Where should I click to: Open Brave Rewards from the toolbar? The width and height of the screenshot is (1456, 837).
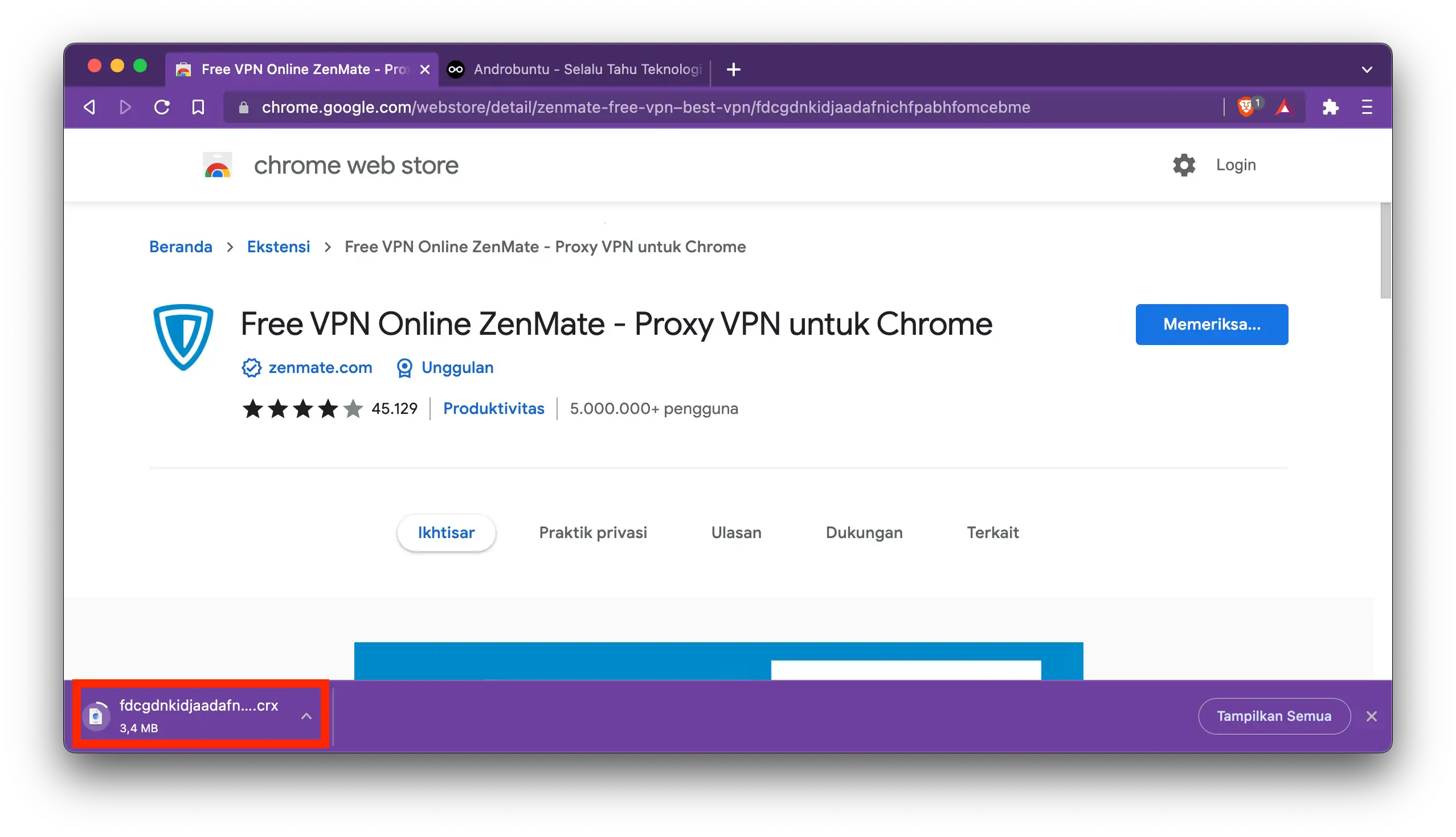1284,107
